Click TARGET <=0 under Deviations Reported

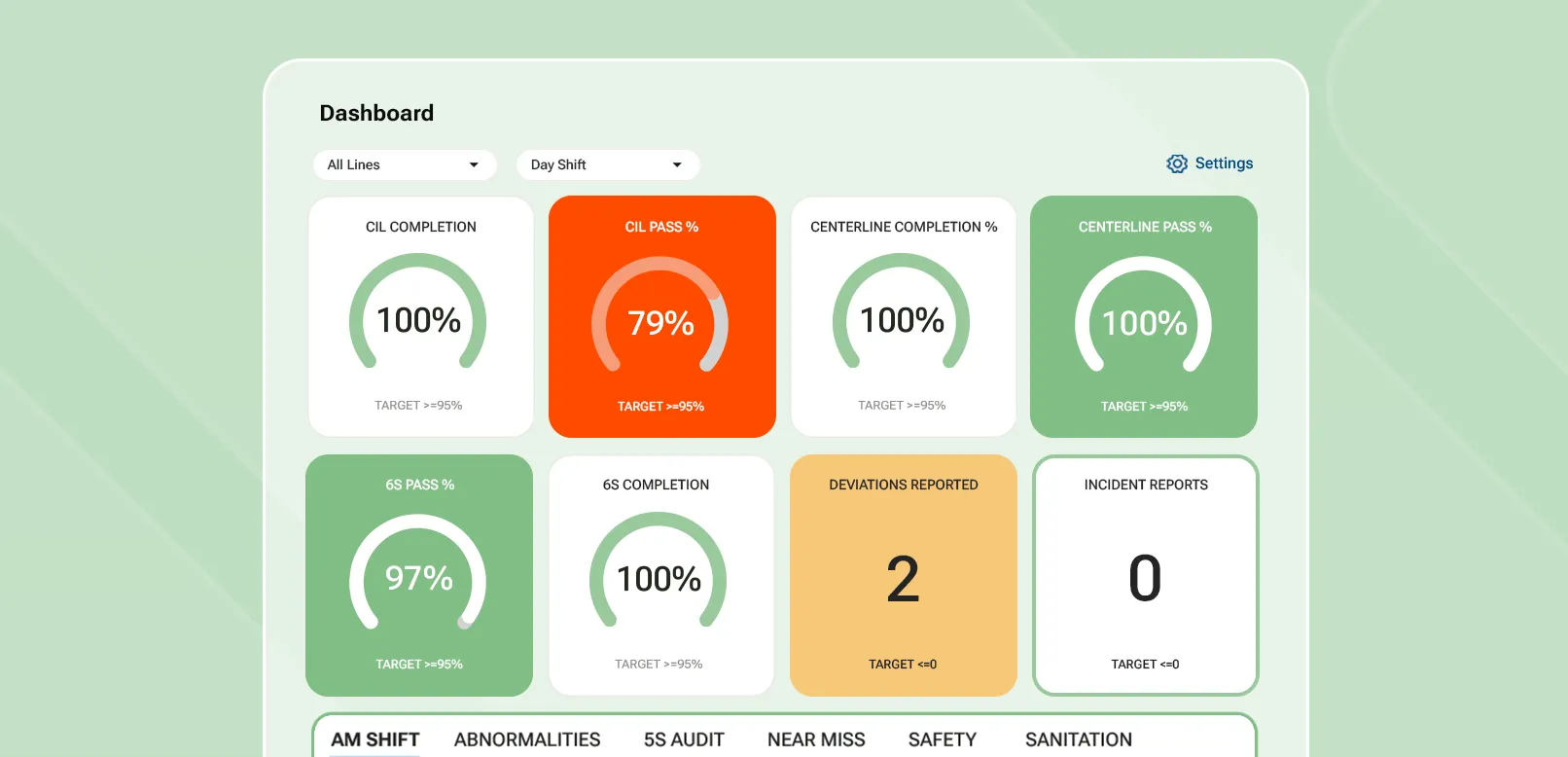[x=903, y=665]
